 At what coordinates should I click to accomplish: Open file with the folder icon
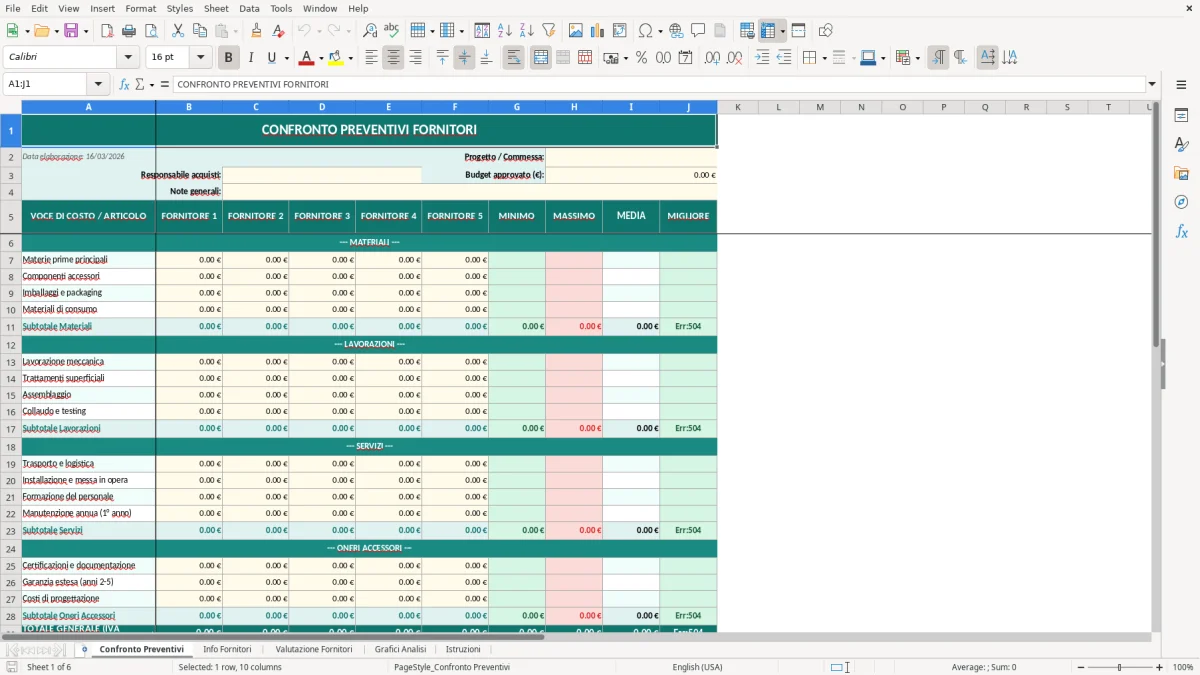pyautogui.click(x=40, y=31)
